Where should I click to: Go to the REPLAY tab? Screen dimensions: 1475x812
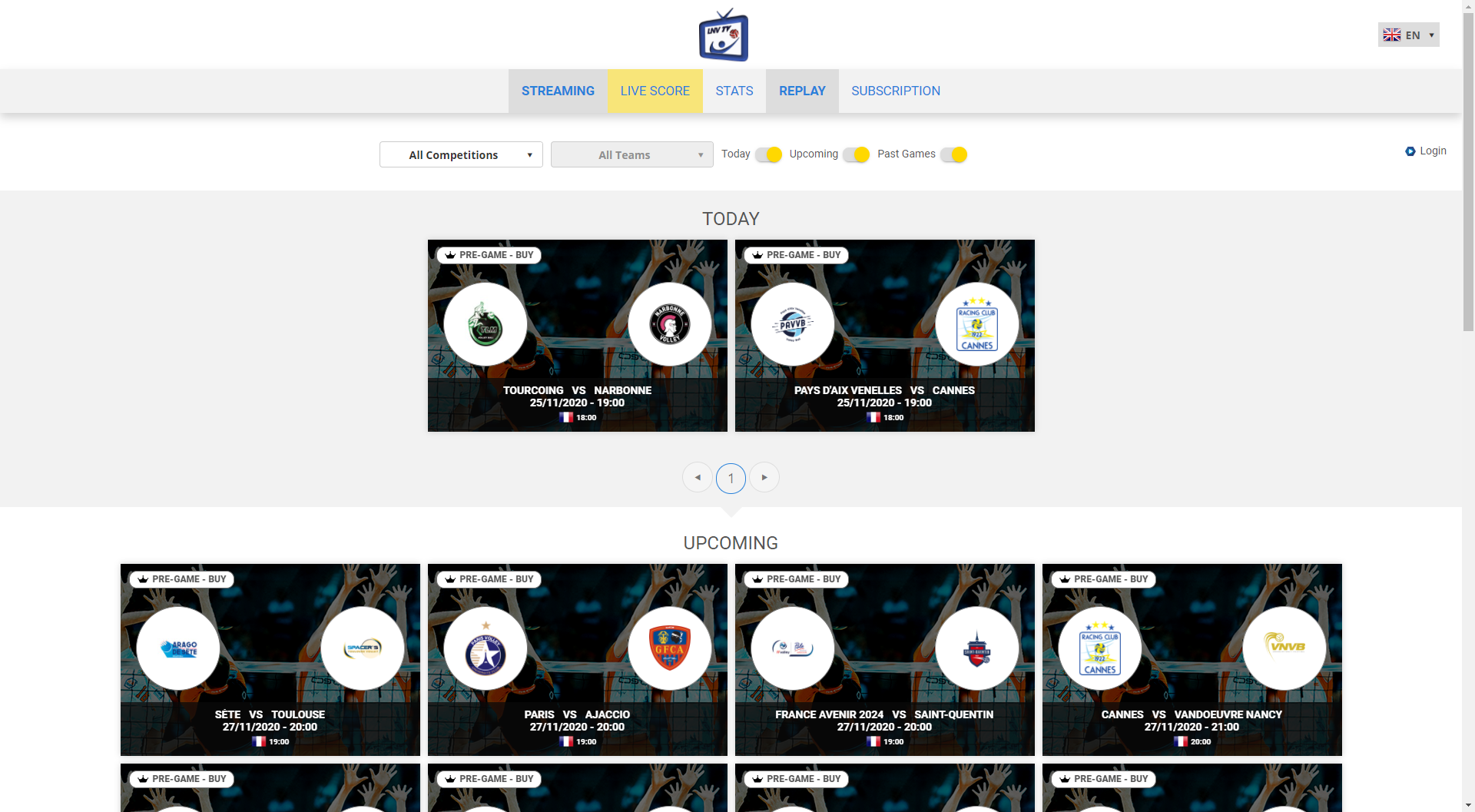802,91
